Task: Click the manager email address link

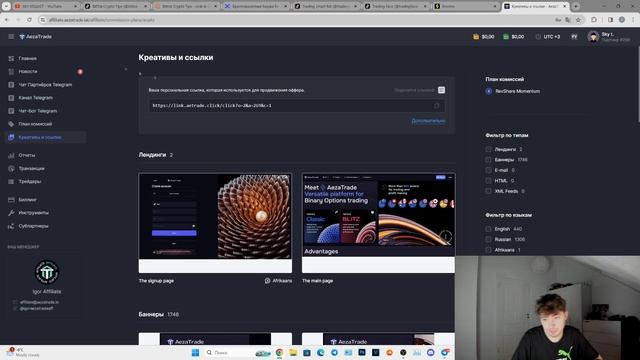Action: (x=39, y=302)
